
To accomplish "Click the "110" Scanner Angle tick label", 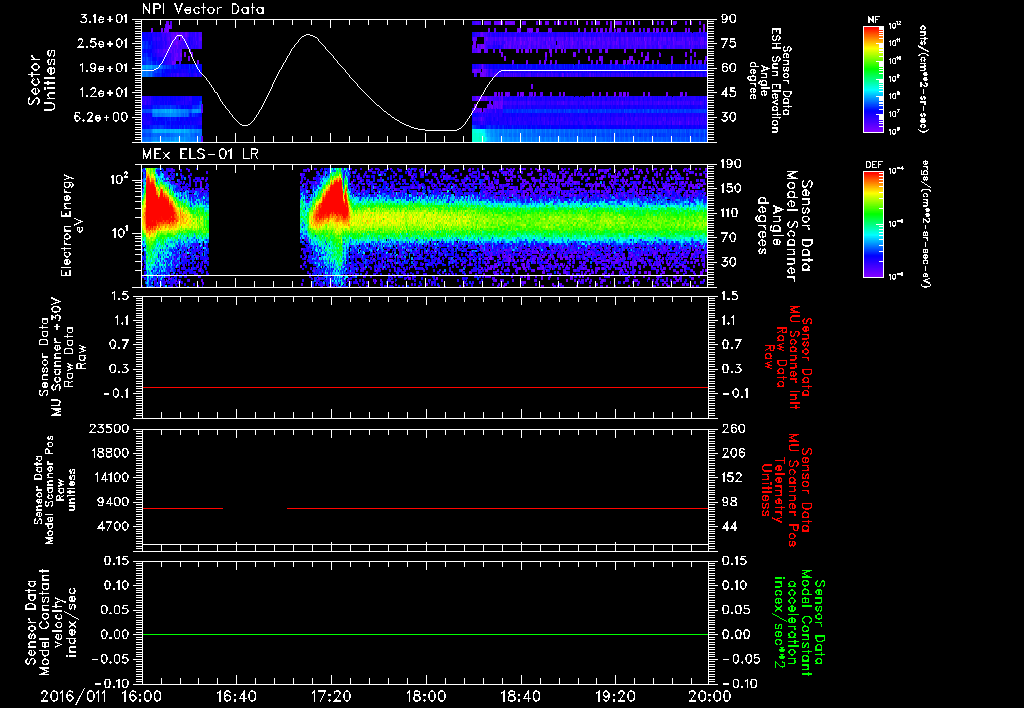I will [731, 213].
